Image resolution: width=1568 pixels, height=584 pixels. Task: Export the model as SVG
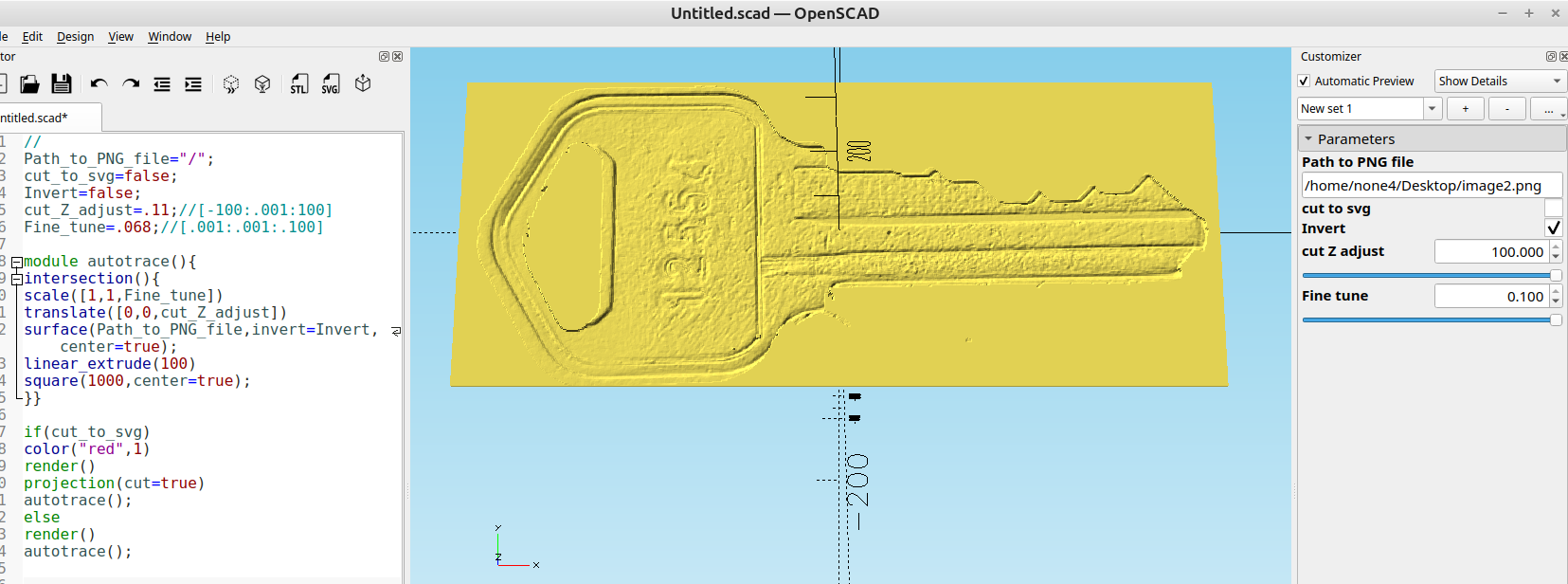331,84
